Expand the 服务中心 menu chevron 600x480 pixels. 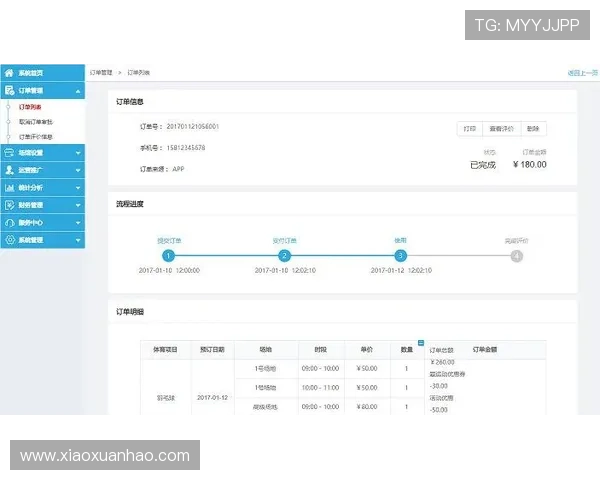78,223
